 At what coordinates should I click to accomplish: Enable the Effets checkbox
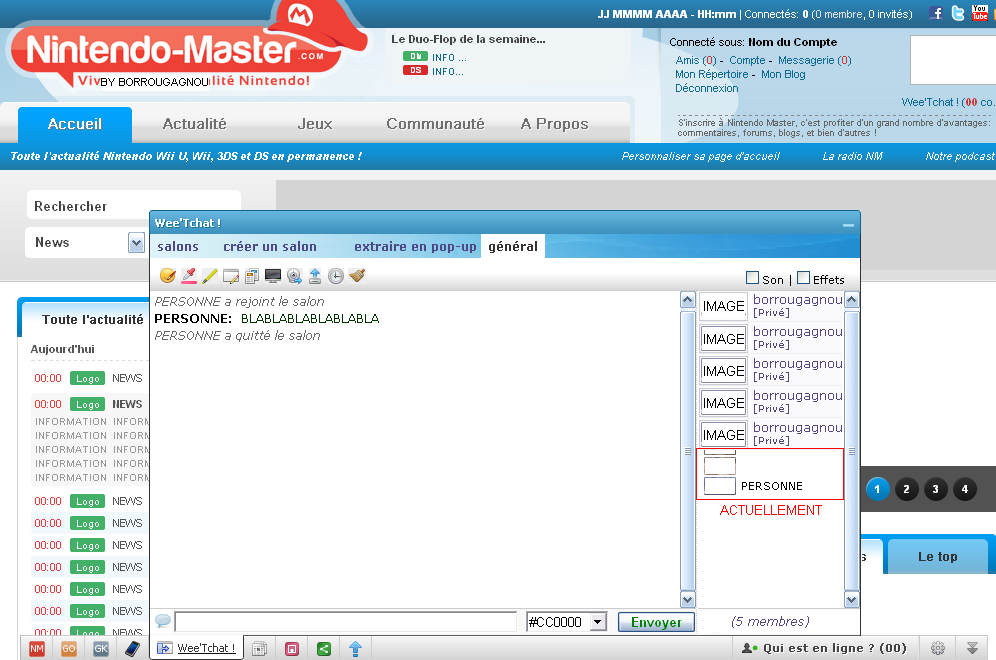click(803, 278)
